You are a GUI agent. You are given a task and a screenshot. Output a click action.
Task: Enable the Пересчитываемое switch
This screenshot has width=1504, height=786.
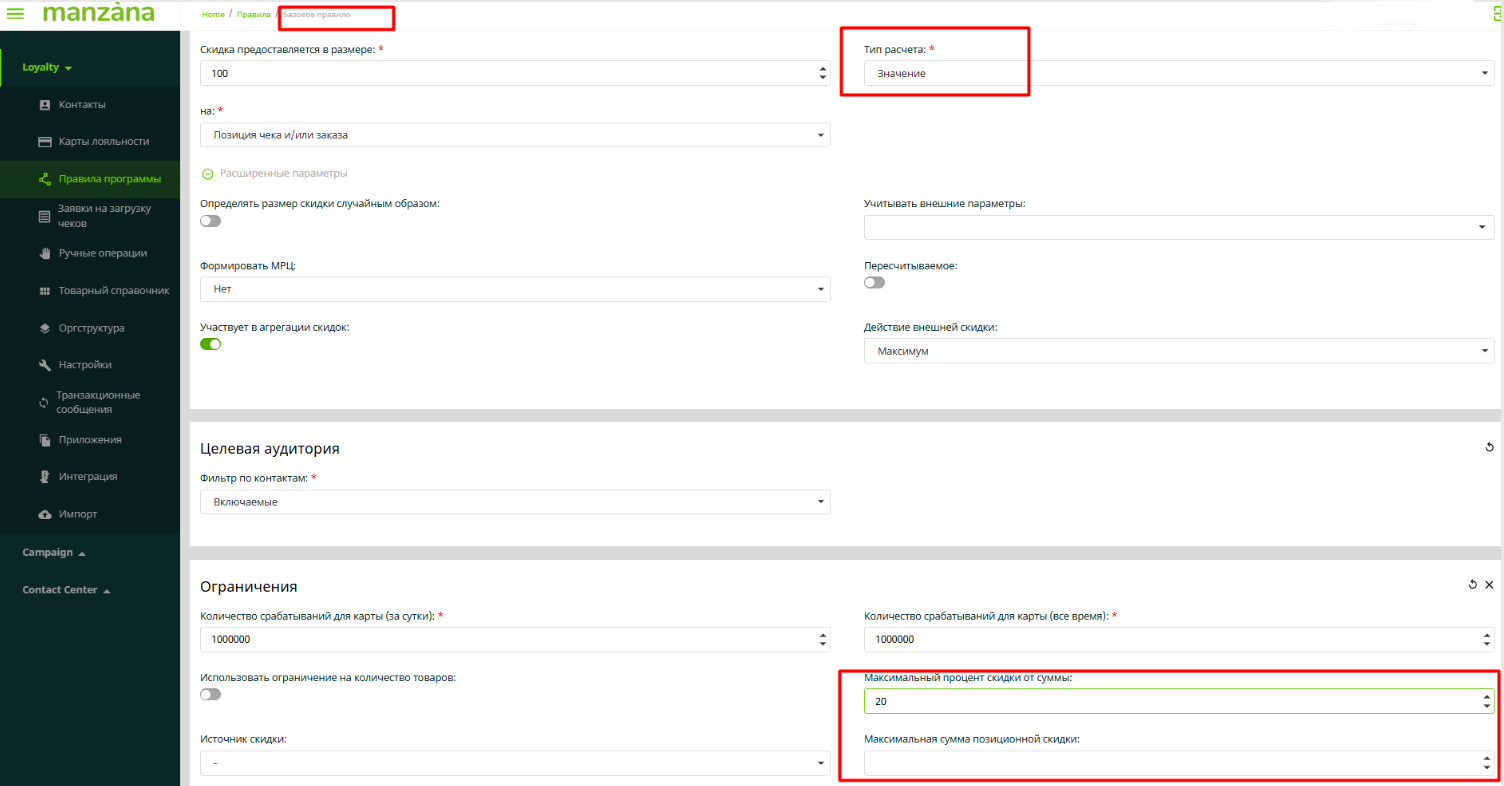pyautogui.click(x=874, y=283)
